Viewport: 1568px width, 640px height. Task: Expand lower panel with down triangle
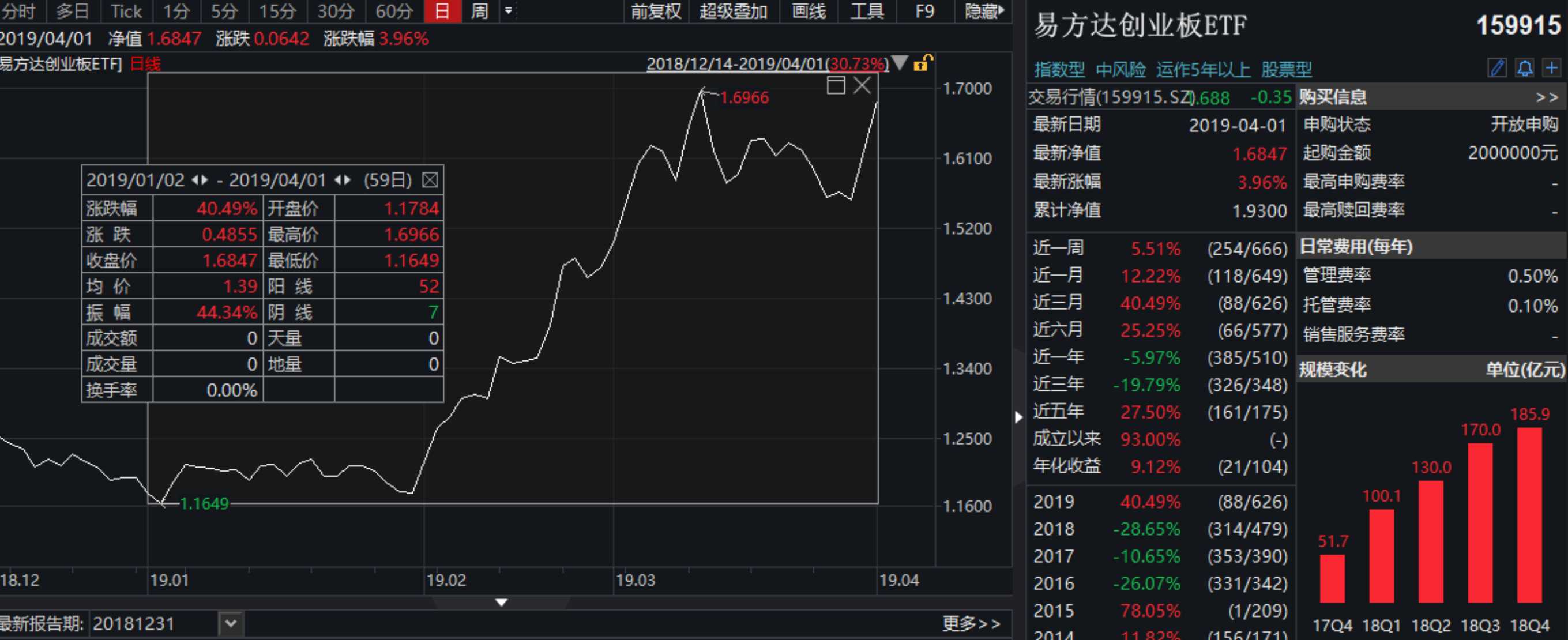502,603
